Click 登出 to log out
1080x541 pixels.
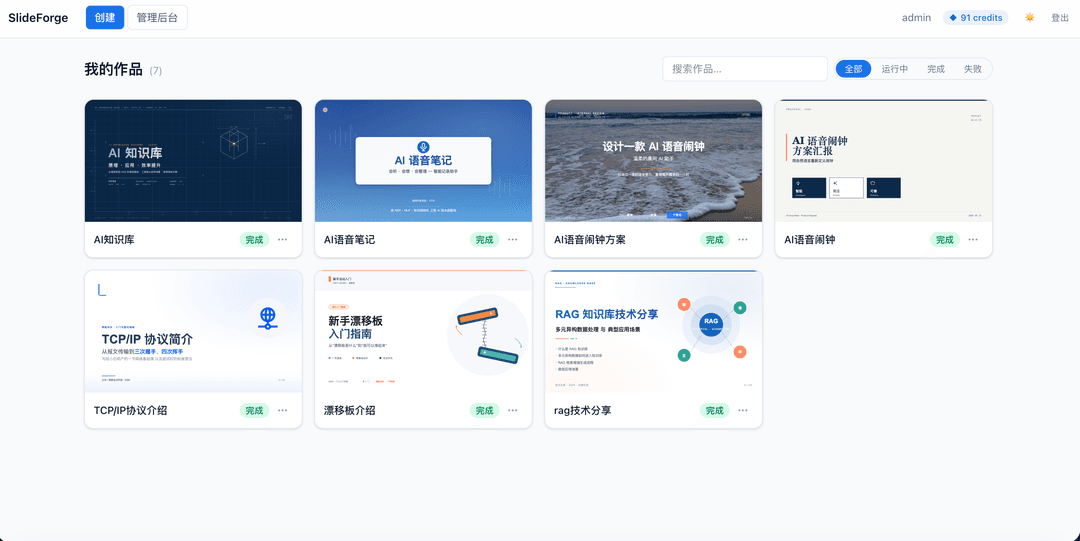pos(1059,17)
